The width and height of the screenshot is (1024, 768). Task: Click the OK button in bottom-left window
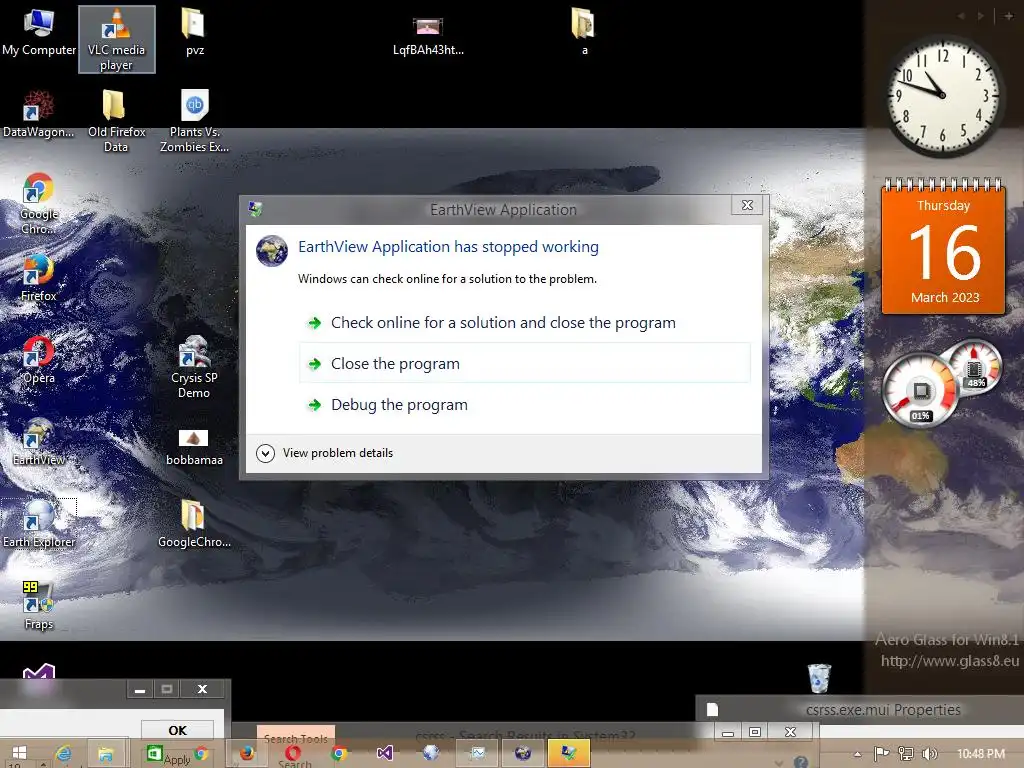(x=177, y=730)
